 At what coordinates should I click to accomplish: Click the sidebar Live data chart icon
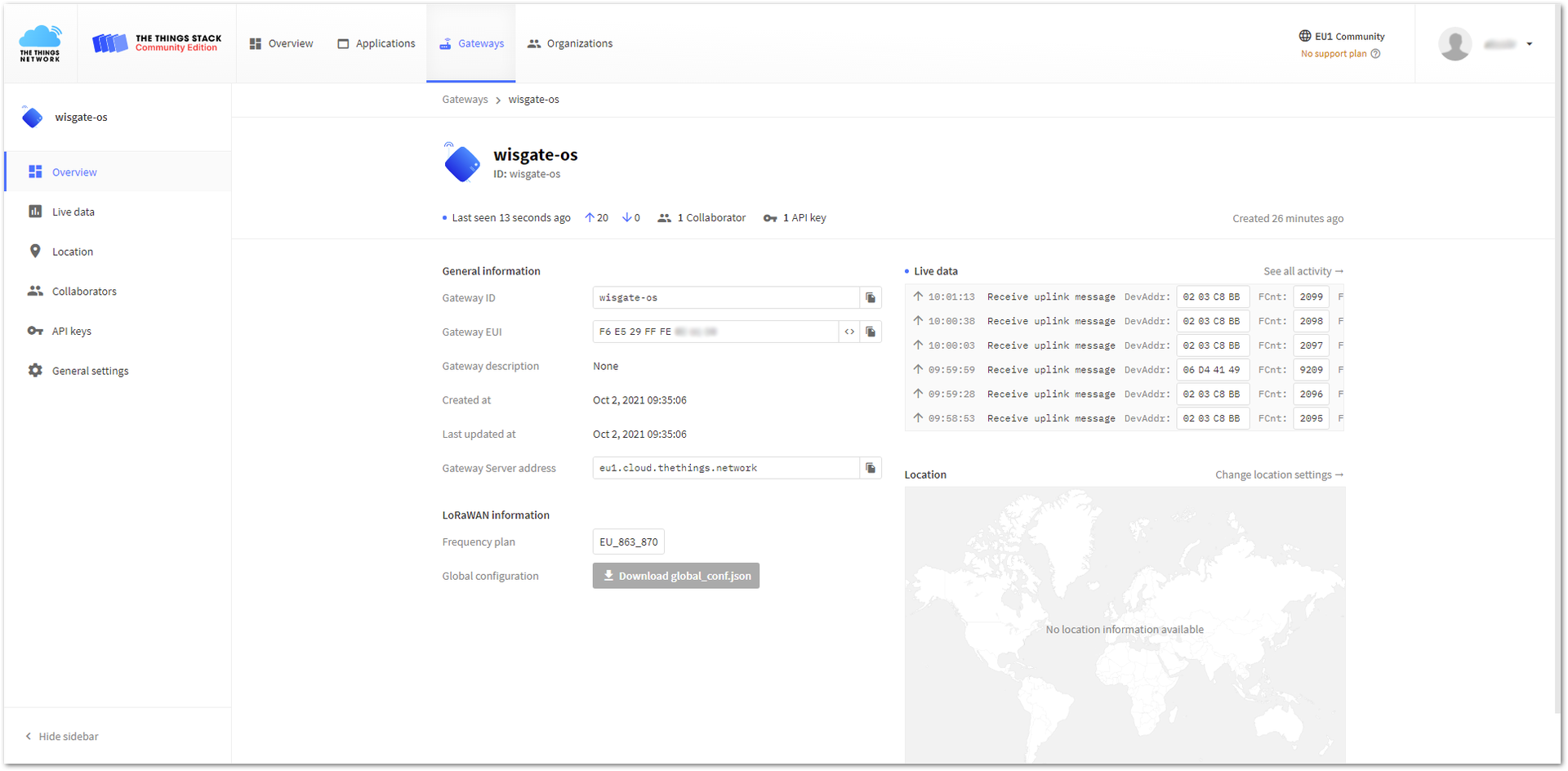(x=35, y=212)
